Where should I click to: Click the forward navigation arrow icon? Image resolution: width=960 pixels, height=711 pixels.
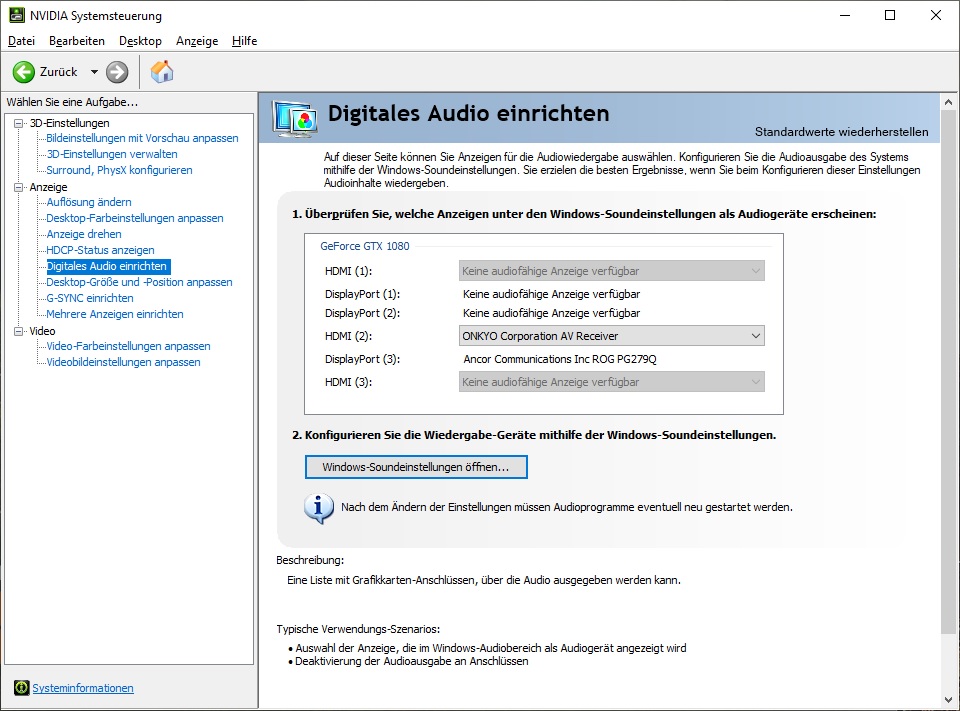(116, 71)
